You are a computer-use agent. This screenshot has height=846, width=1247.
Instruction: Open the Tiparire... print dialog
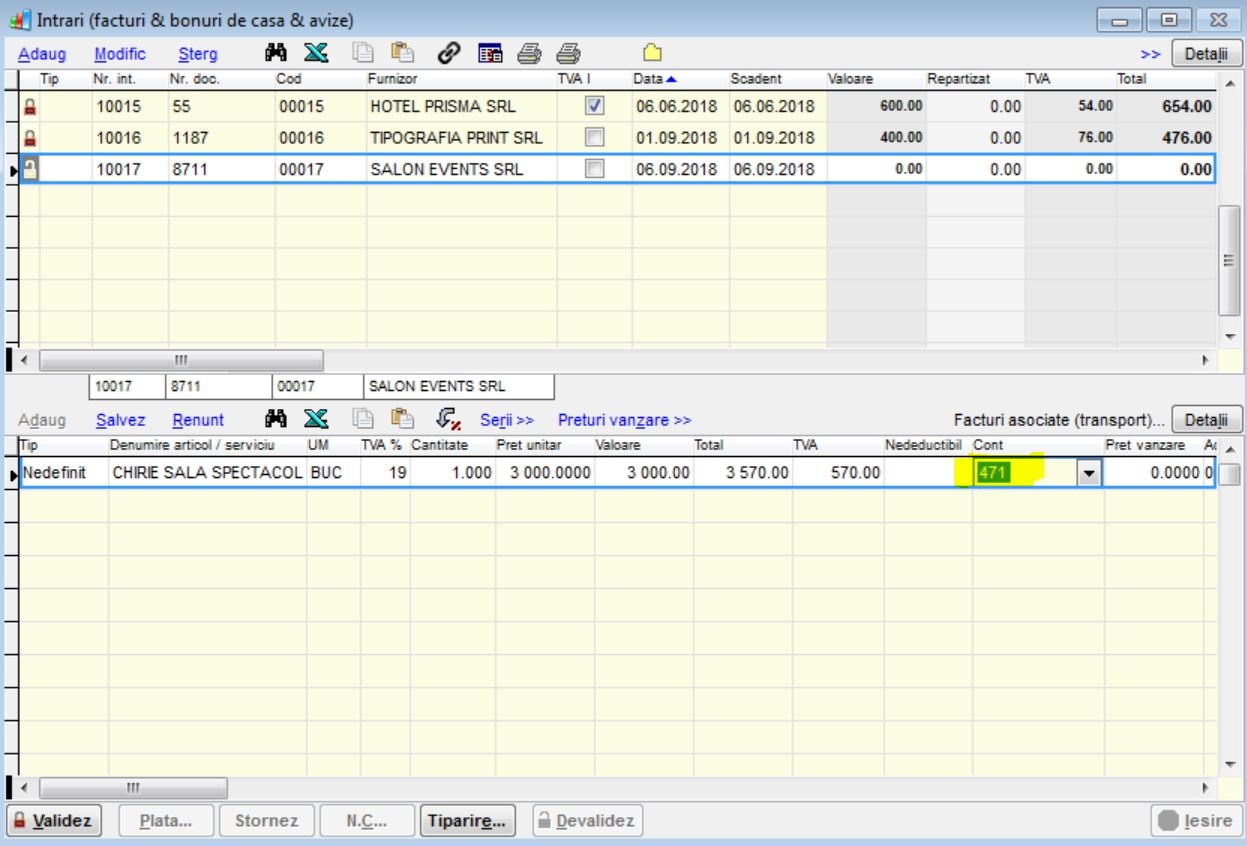coord(468,821)
